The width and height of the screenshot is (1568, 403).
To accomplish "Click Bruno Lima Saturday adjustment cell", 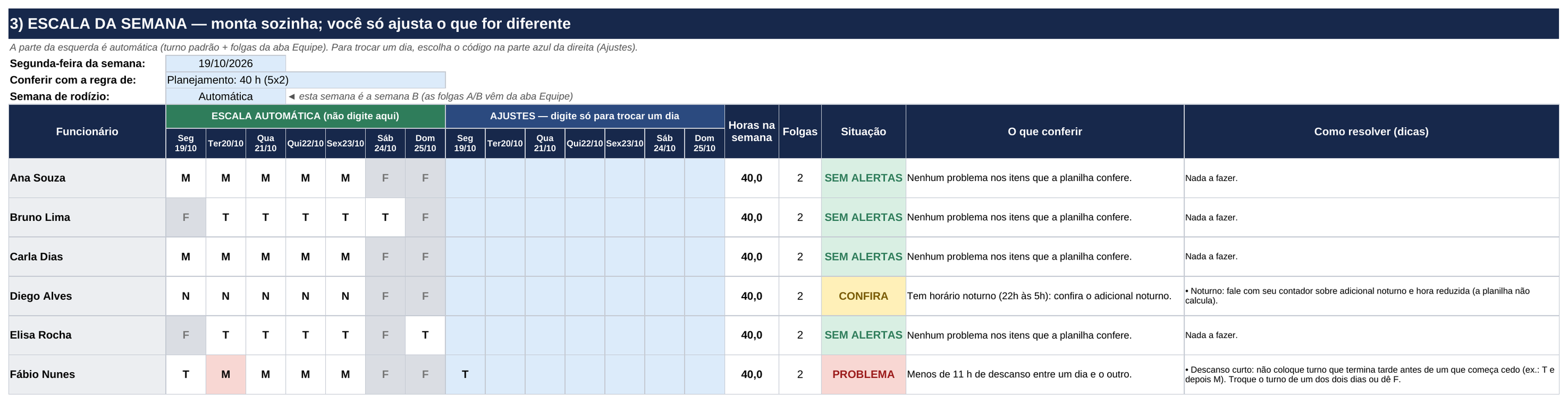I will click(665, 217).
